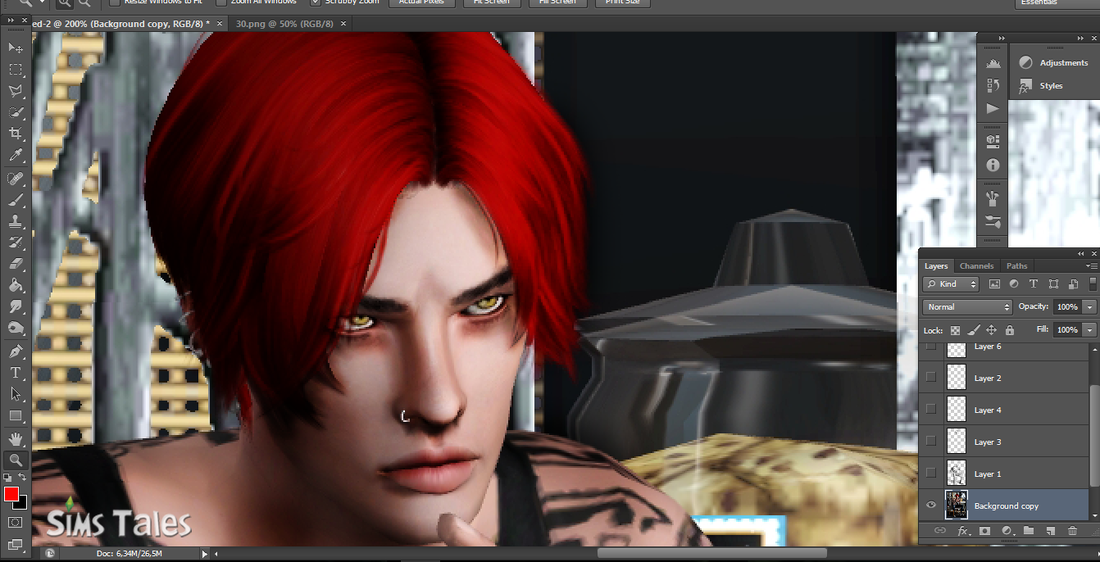The height and width of the screenshot is (562, 1100).
Task: Toggle the Scrubby Zoom checkbox
Action: coord(315,2)
